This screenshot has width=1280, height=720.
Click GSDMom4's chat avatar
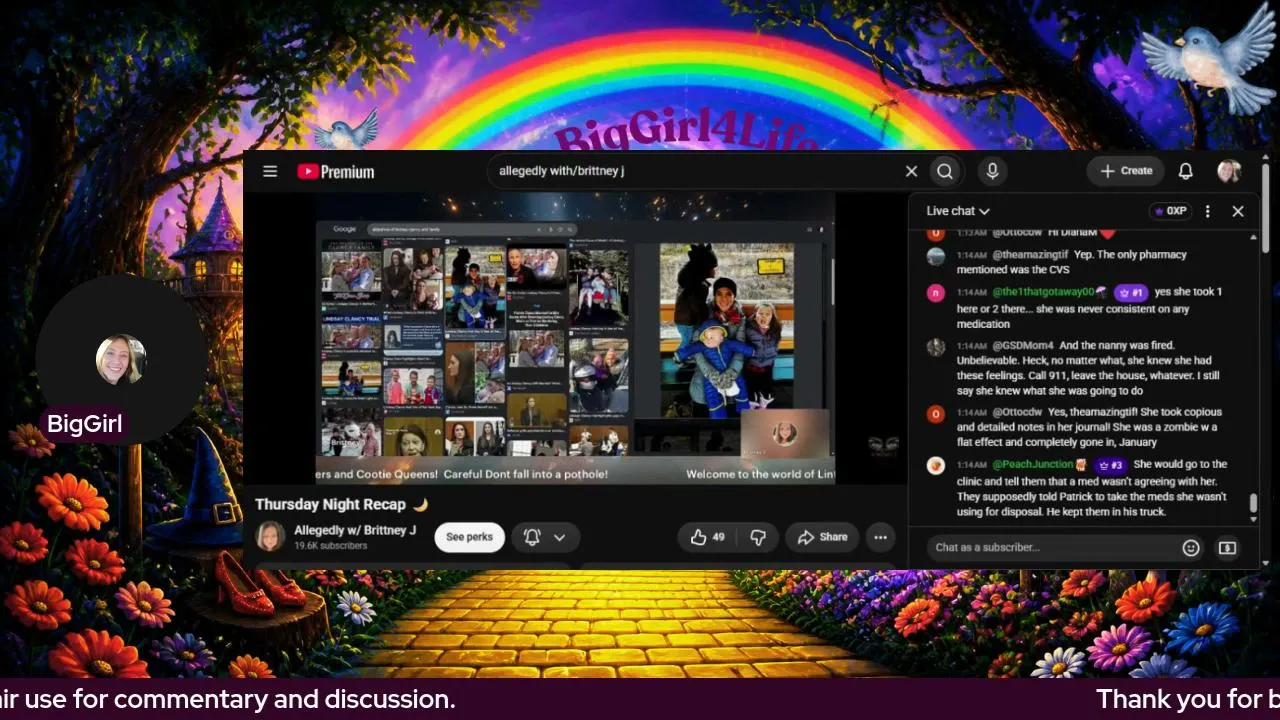coord(936,347)
